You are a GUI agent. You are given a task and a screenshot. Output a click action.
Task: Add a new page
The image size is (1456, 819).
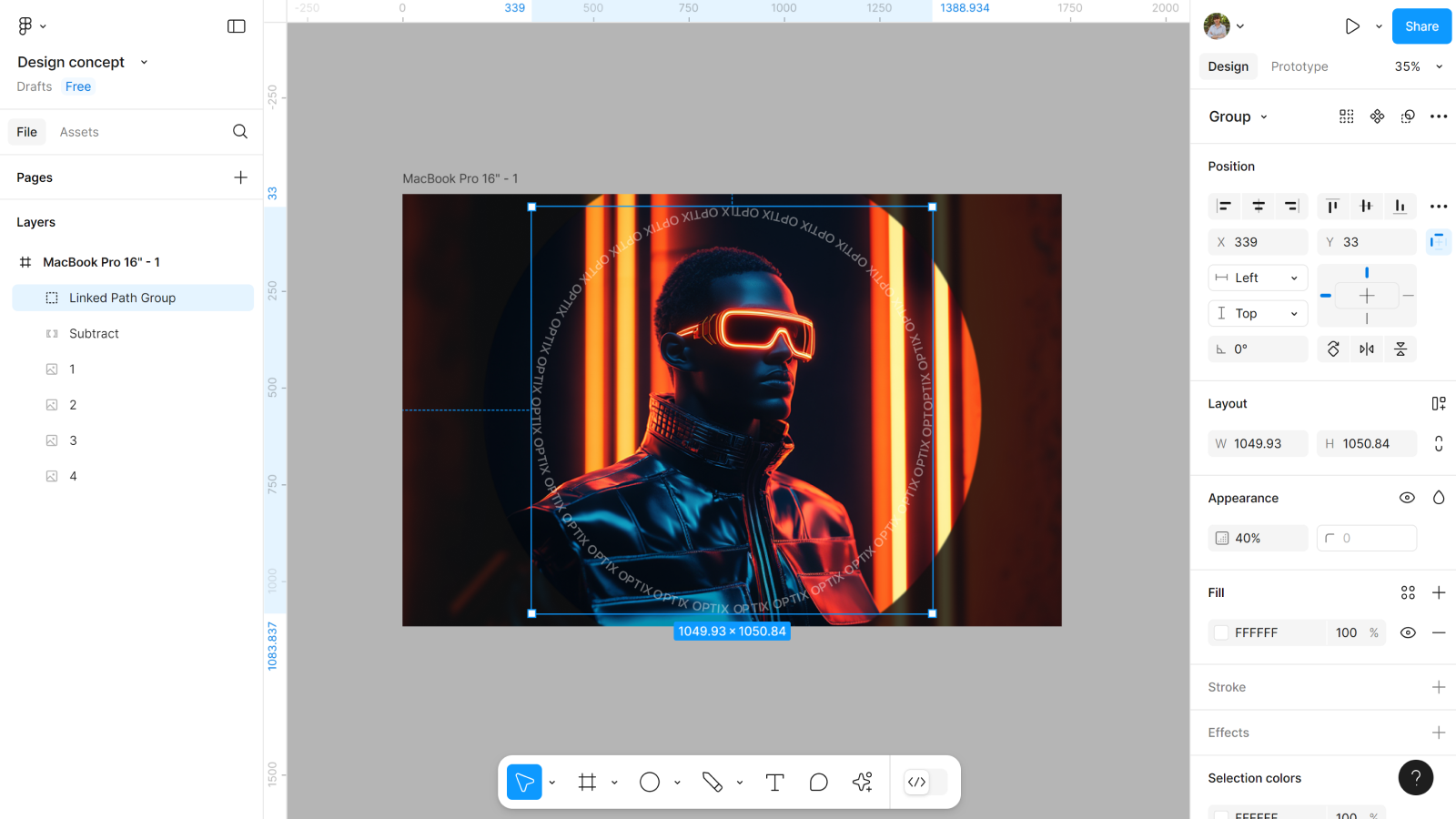(240, 177)
